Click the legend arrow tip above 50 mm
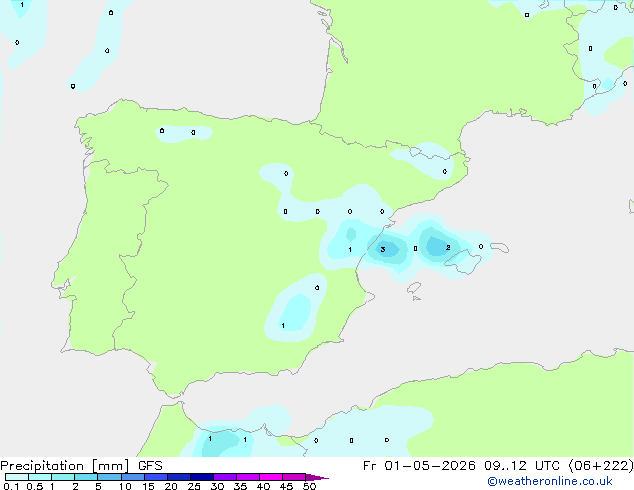The width and height of the screenshot is (634, 490). pos(317,477)
